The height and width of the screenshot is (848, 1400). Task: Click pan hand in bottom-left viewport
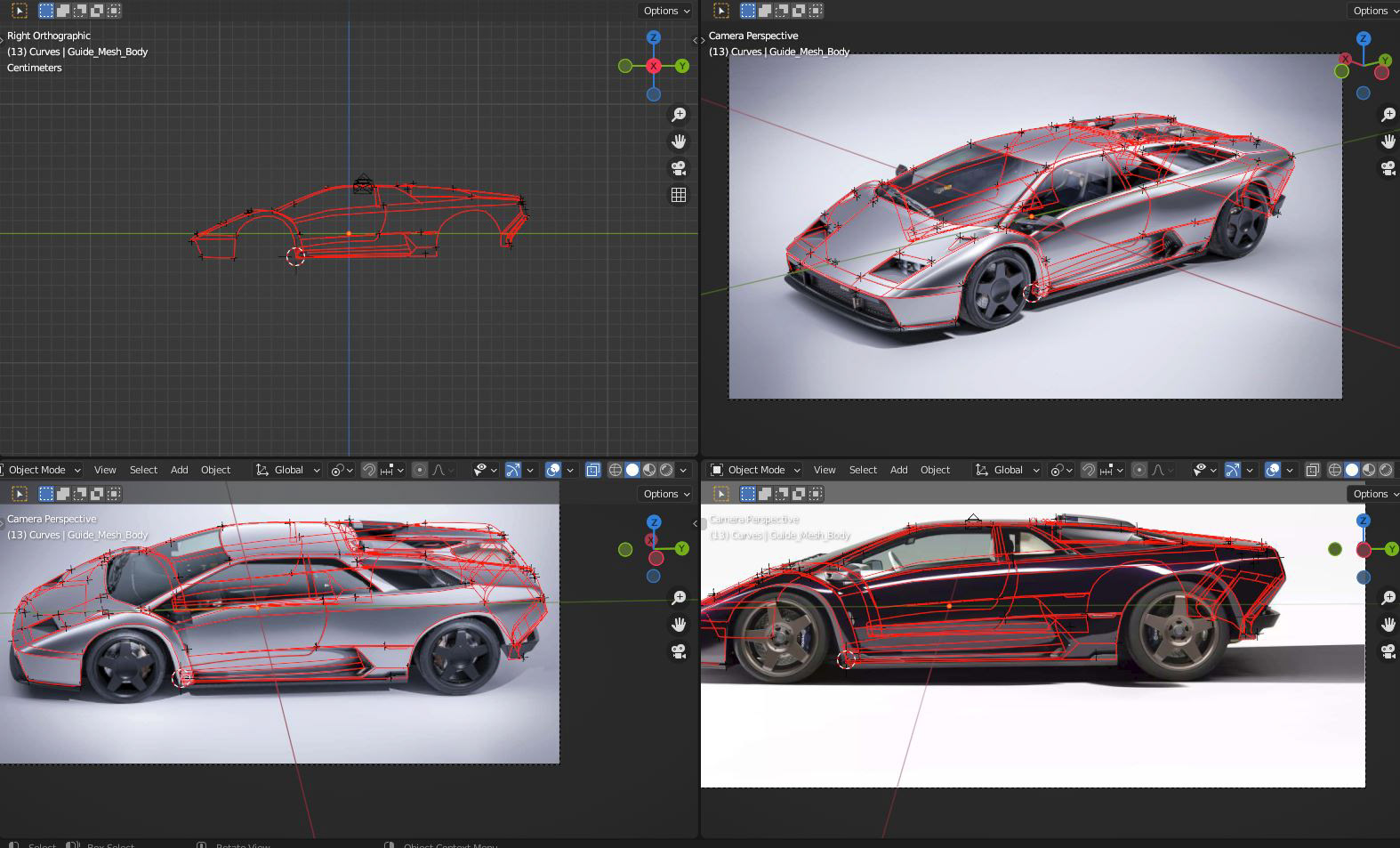coord(679,625)
